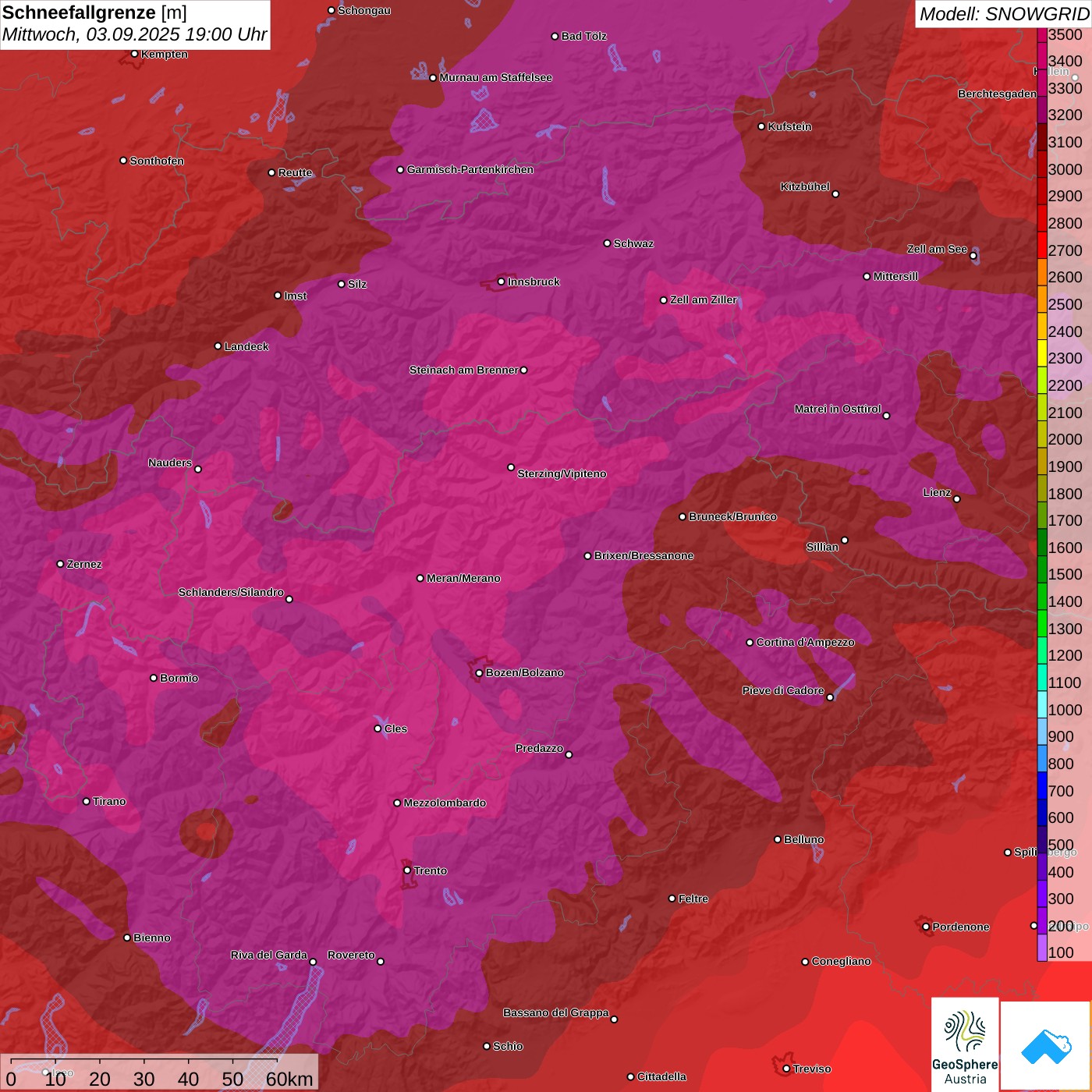Screen dimensions: 1092x1092
Task: Click the Silz town label
Action: coord(356,284)
